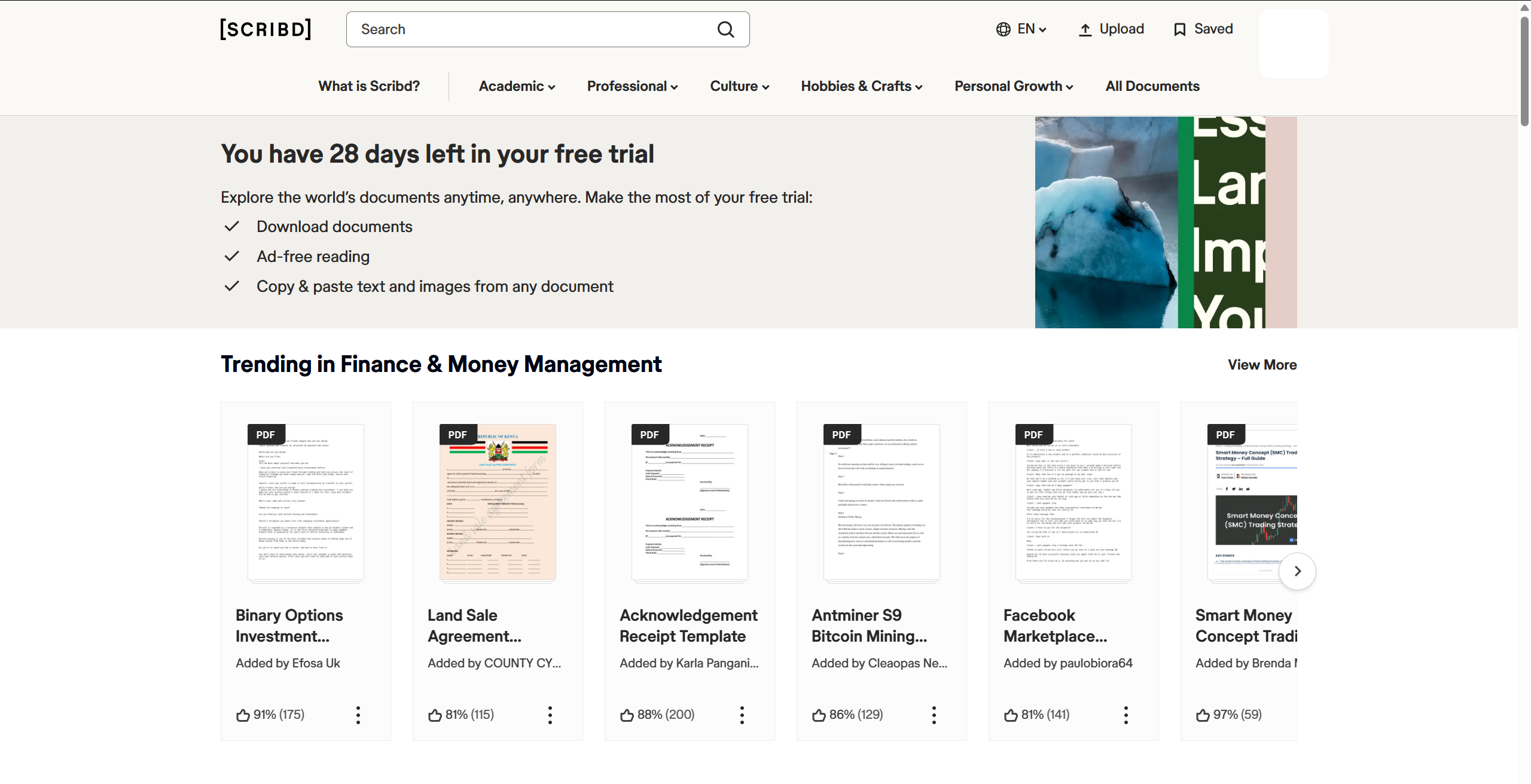The image size is (1531, 784).
Task: Click into the Search input field
Action: 532,29
